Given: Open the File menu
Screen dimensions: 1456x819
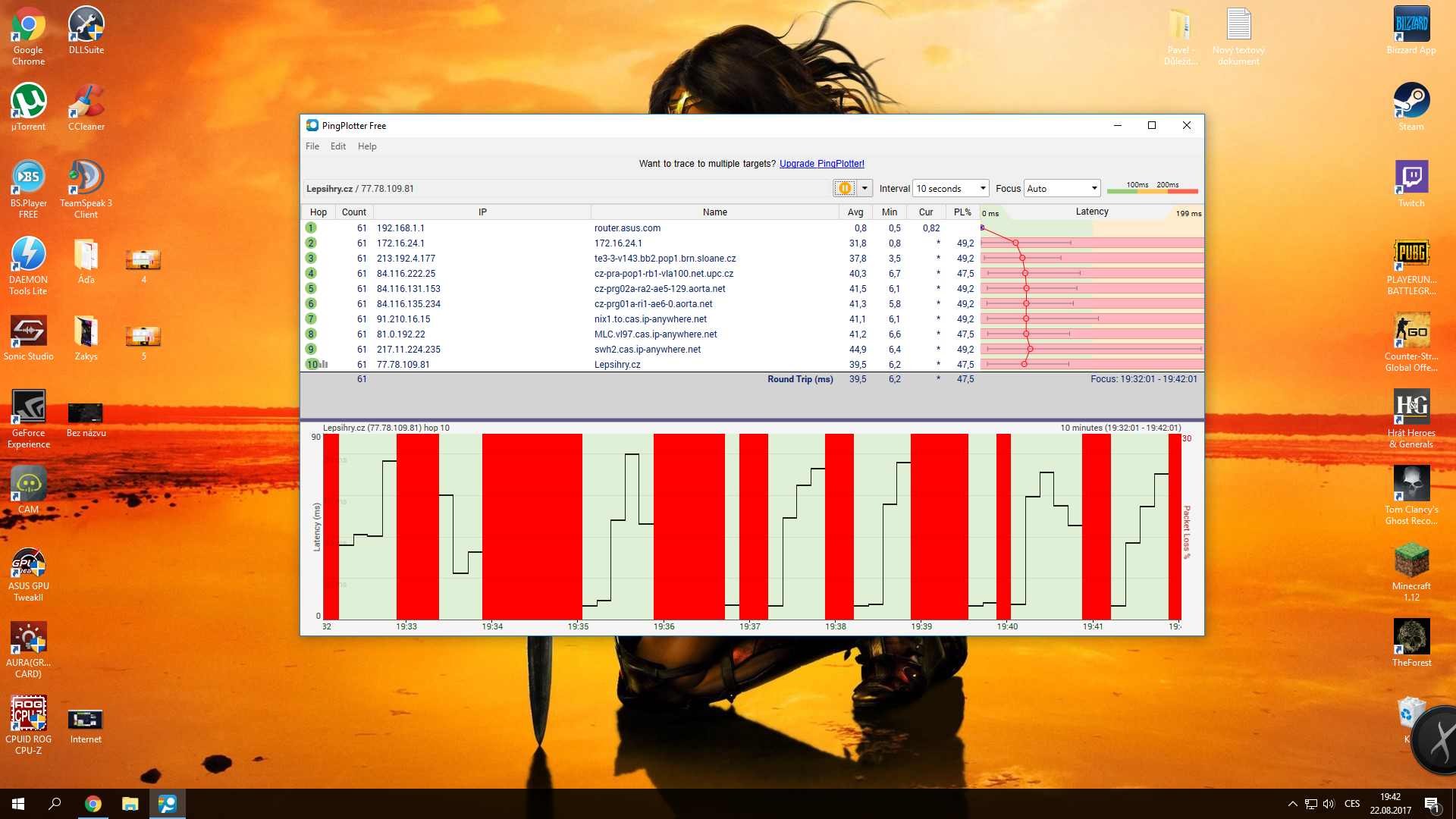Looking at the screenshot, I should click(312, 146).
